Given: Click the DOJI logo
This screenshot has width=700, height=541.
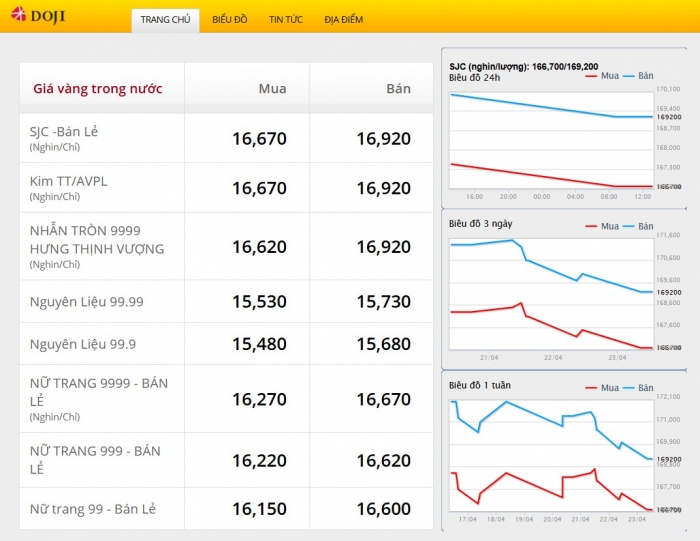Looking at the screenshot, I should coord(38,17).
